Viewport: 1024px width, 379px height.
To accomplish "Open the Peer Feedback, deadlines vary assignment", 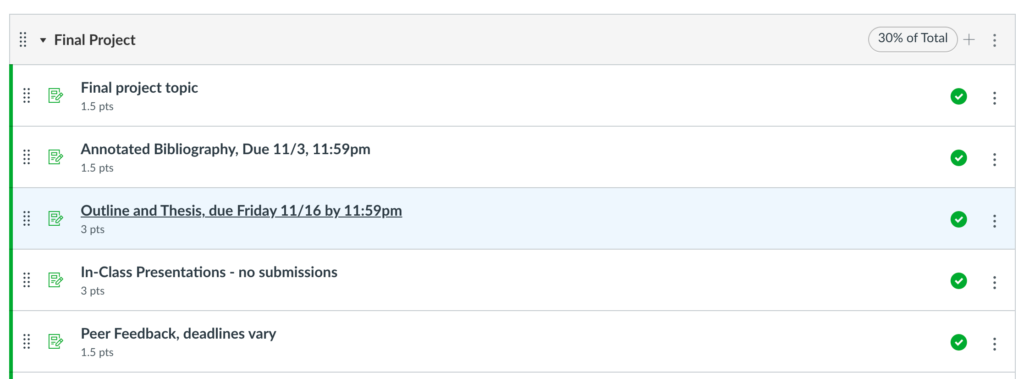I will click(178, 333).
